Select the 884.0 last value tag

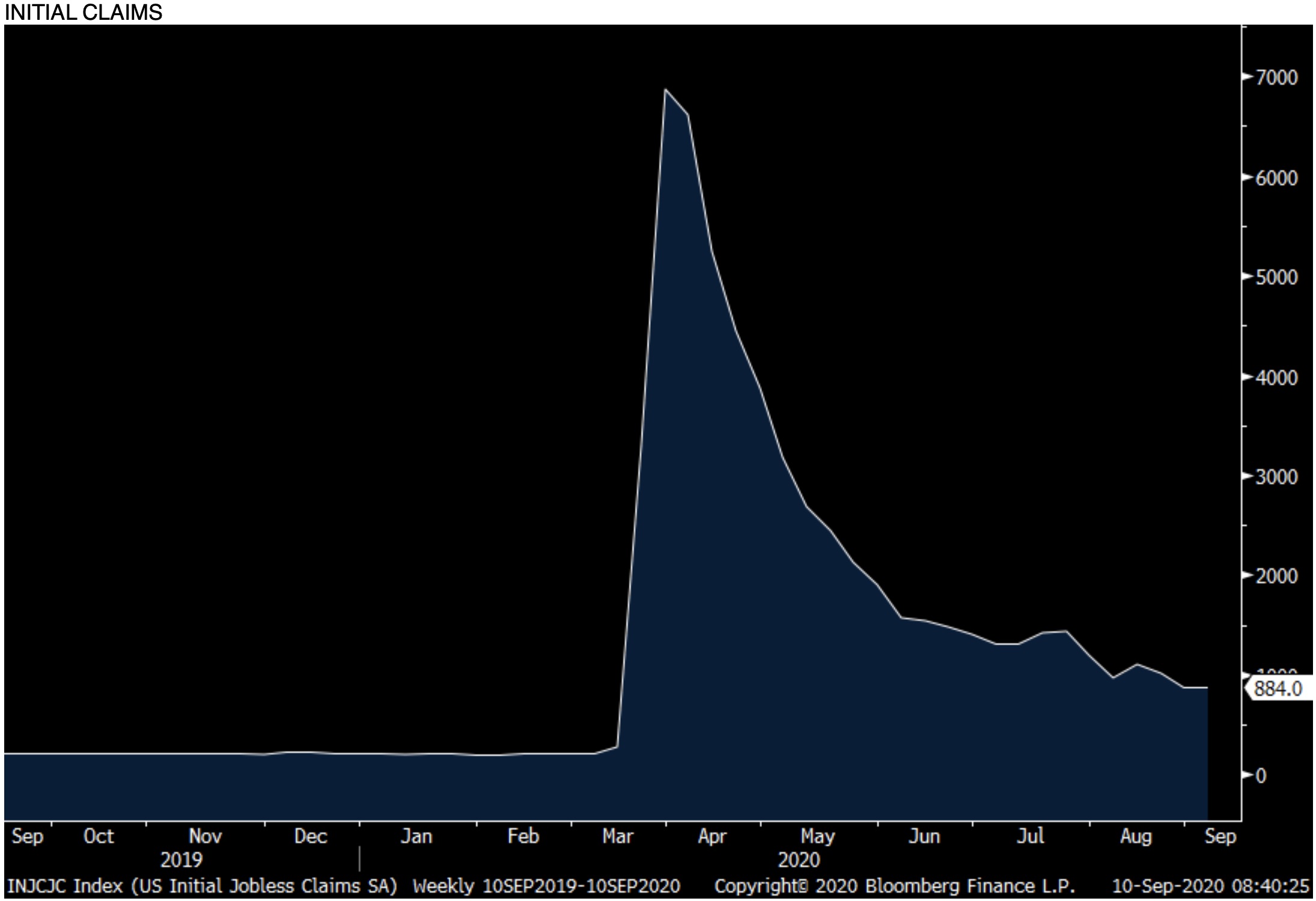(x=1278, y=688)
